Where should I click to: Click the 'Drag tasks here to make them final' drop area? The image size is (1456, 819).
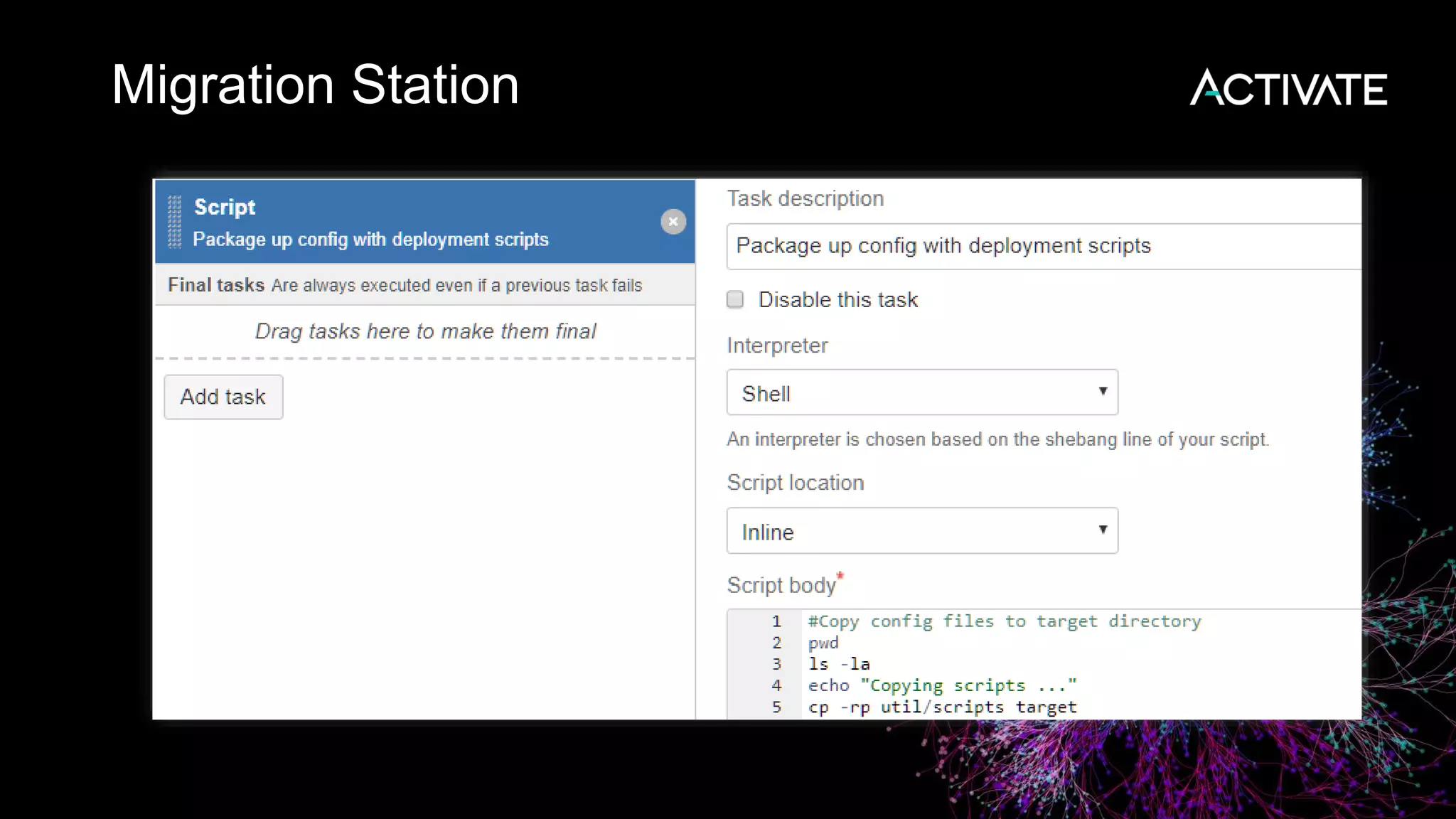pyautogui.click(x=425, y=331)
